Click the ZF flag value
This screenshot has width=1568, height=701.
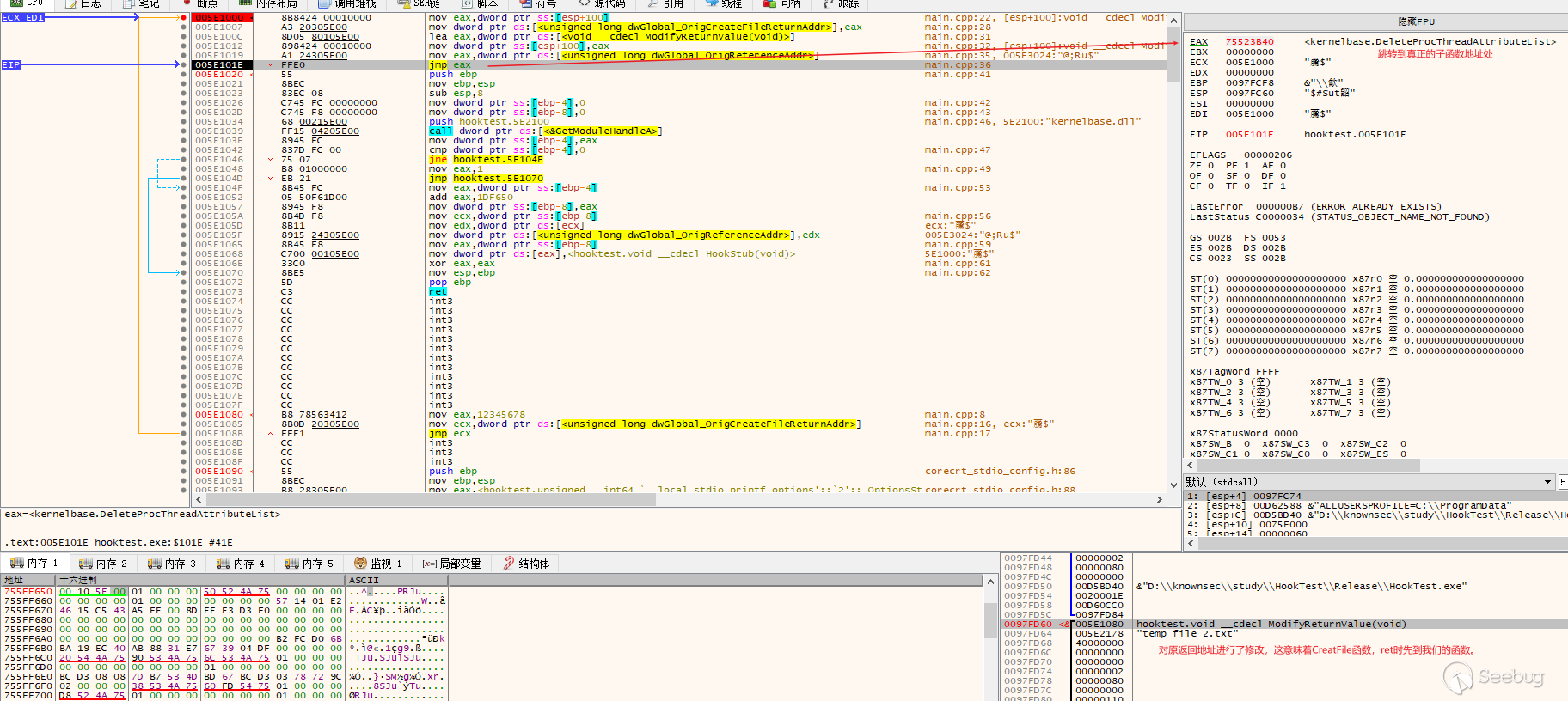[1210, 165]
